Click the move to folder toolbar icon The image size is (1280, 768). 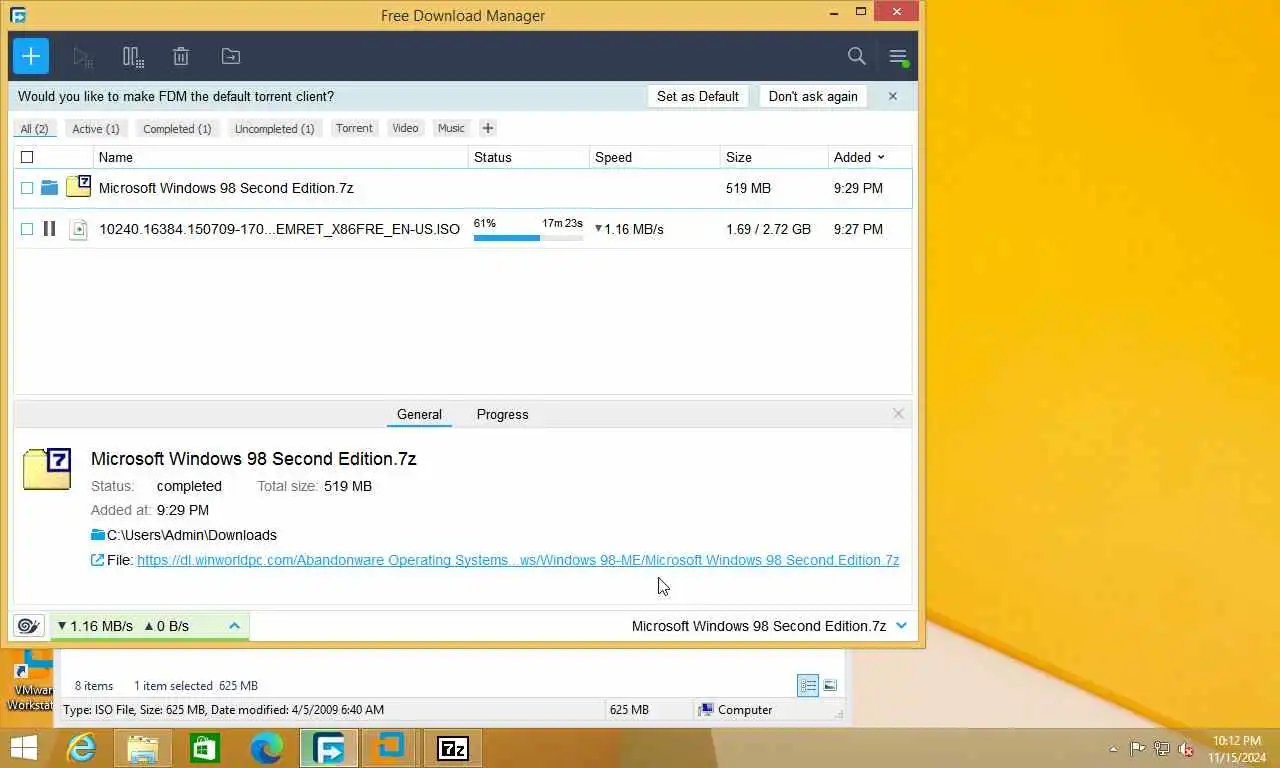click(231, 57)
